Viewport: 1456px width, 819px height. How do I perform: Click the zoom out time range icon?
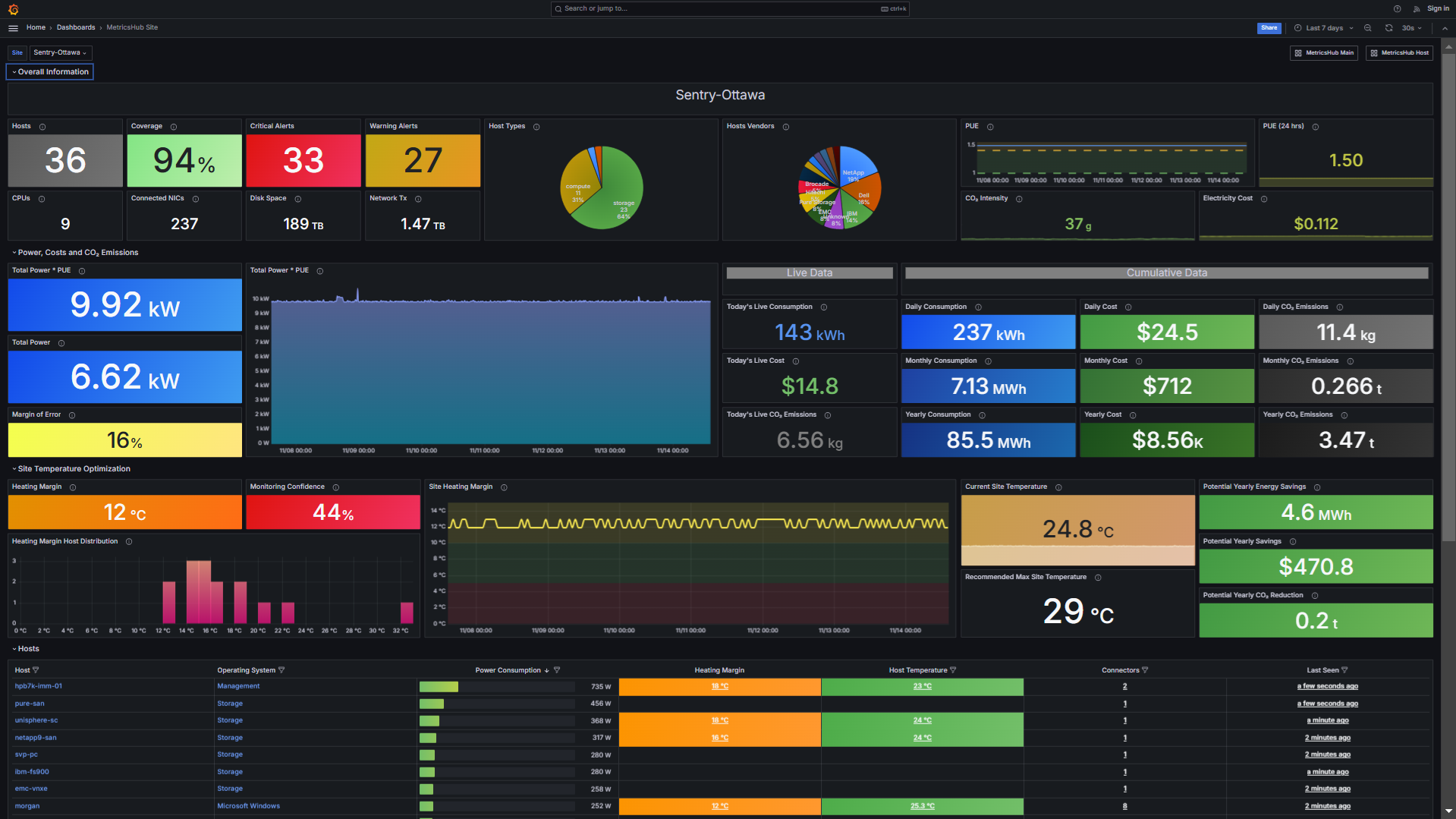1368,28
